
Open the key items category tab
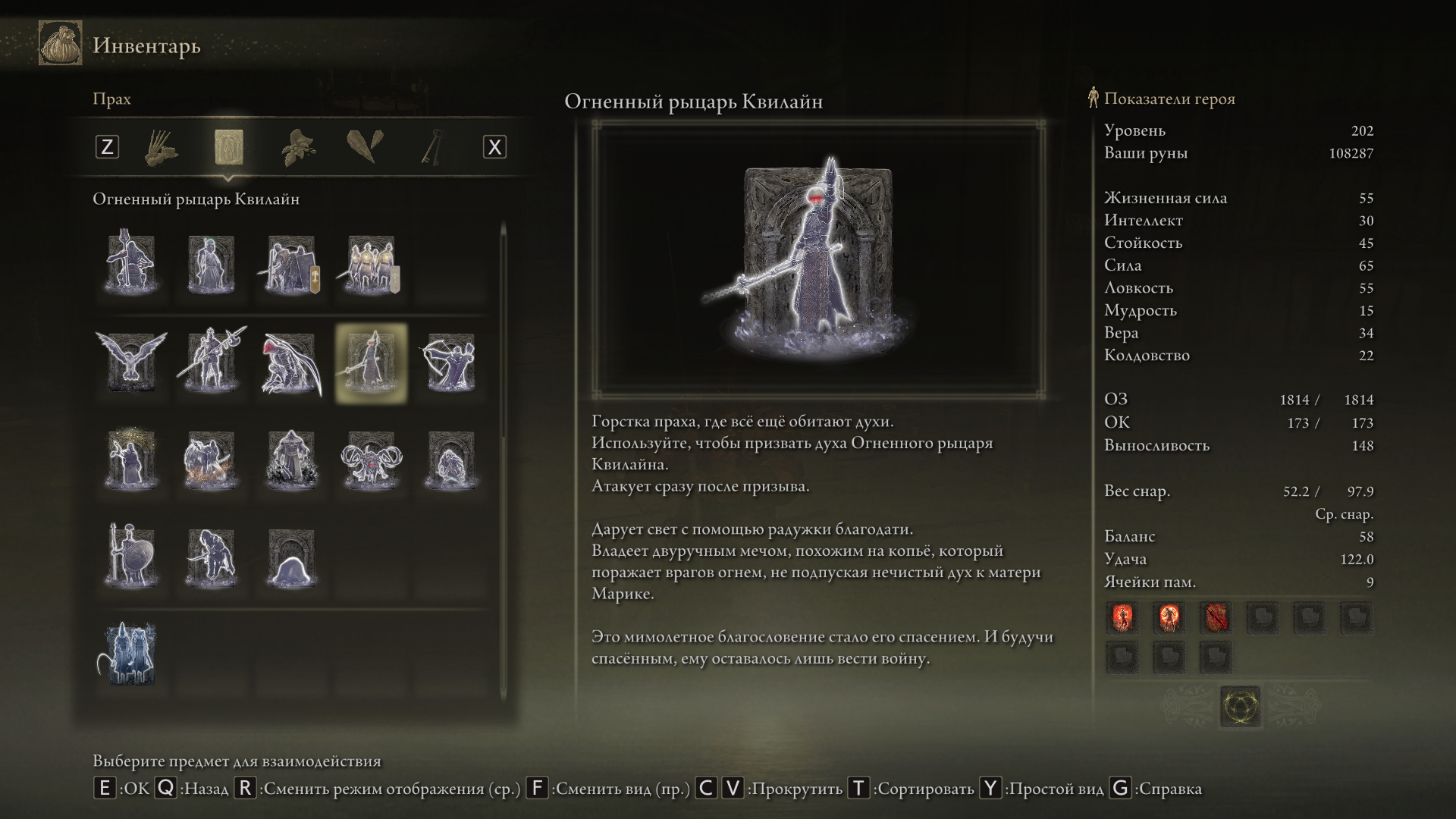tap(433, 147)
